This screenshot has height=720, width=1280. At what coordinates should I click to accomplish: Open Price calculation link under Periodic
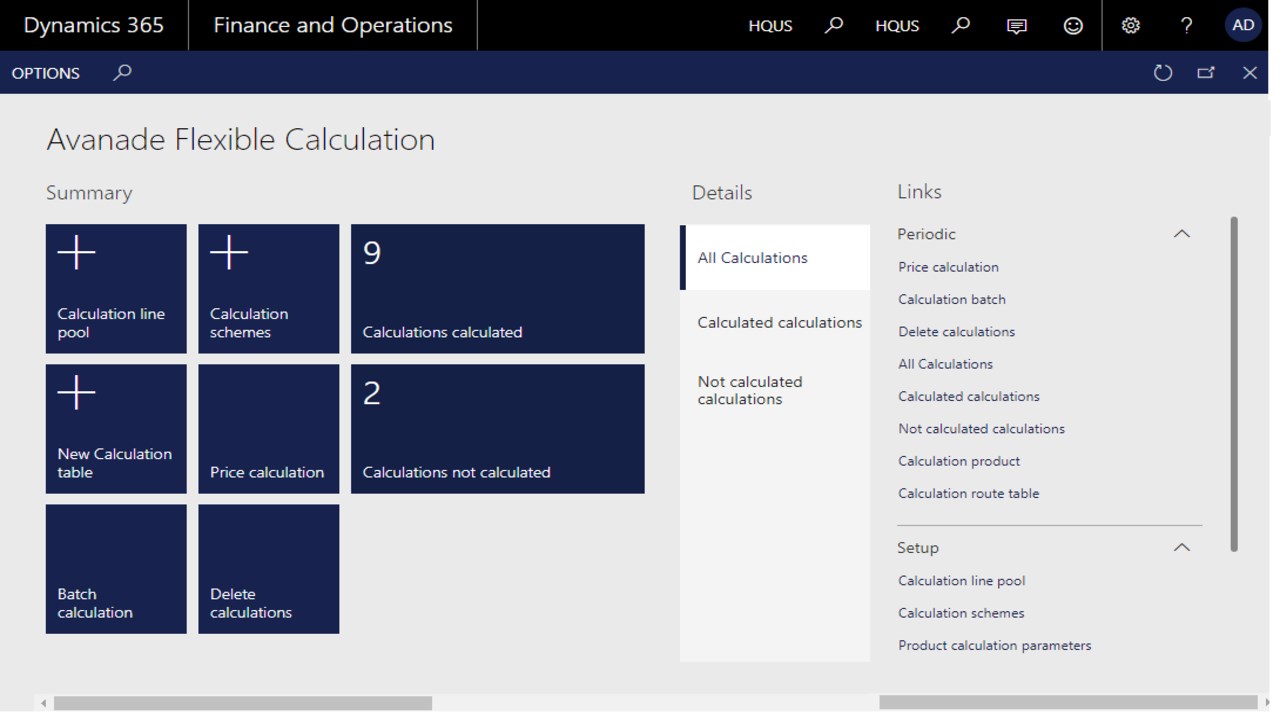tap(948, 267)
